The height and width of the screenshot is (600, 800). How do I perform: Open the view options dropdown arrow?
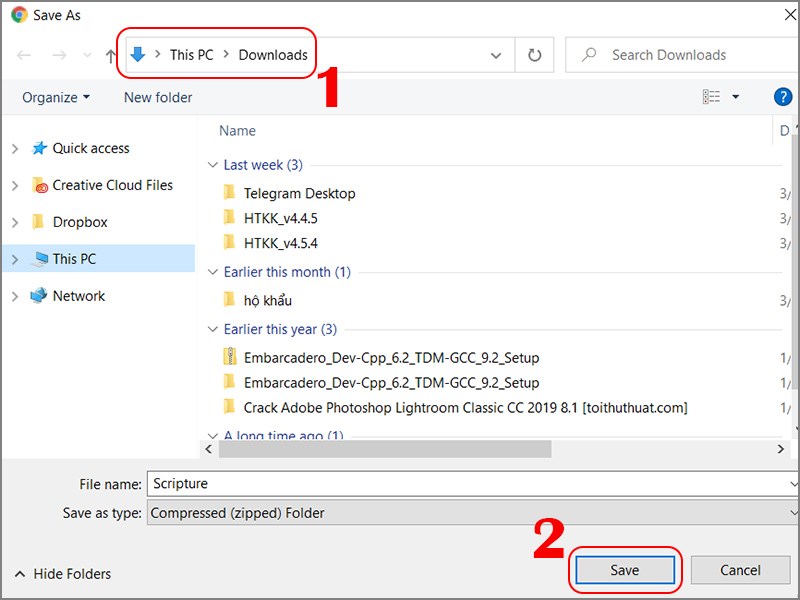click(x=736, y=96)
